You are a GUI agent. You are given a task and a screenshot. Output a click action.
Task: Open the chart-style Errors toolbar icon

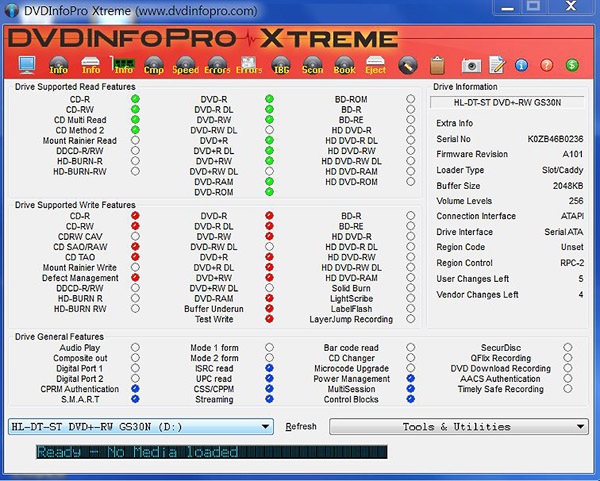pos(249,65)
